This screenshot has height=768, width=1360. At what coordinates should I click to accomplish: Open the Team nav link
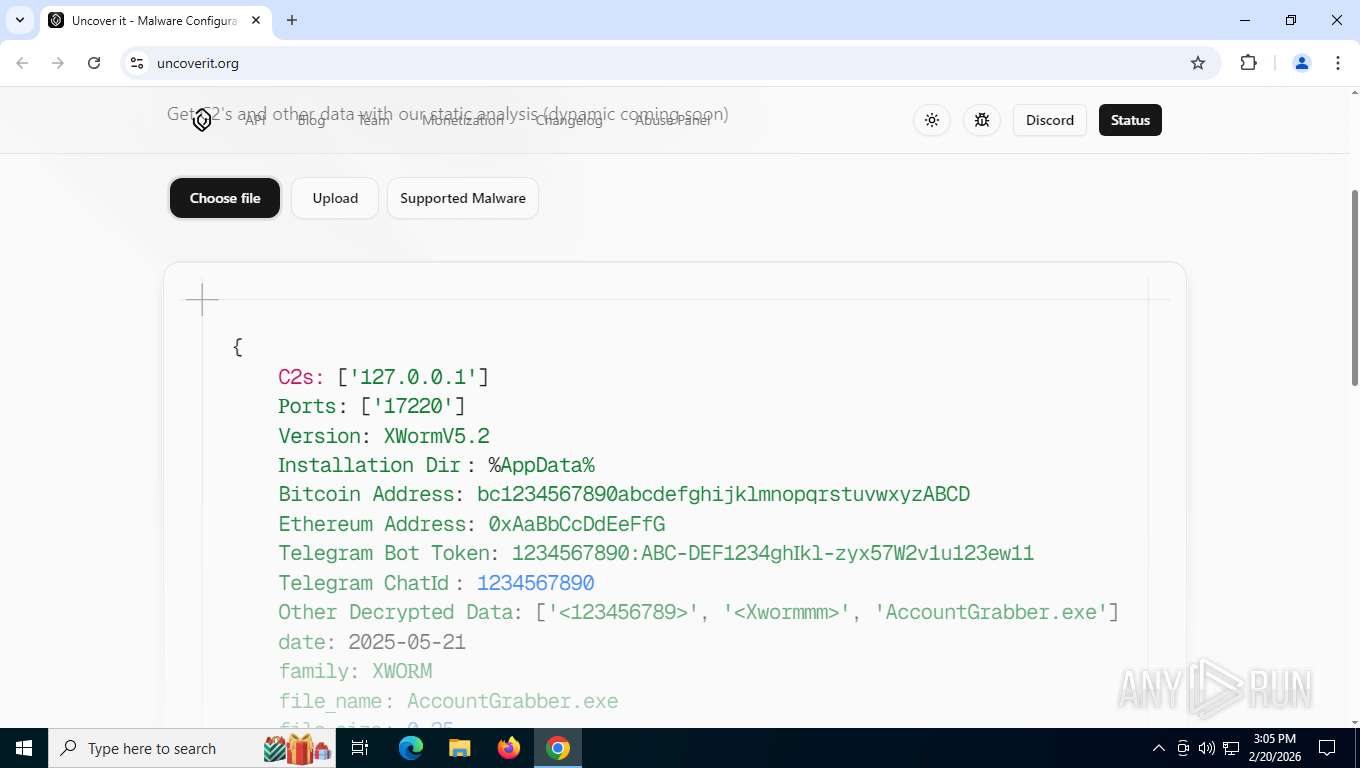[x=373, y=120]
